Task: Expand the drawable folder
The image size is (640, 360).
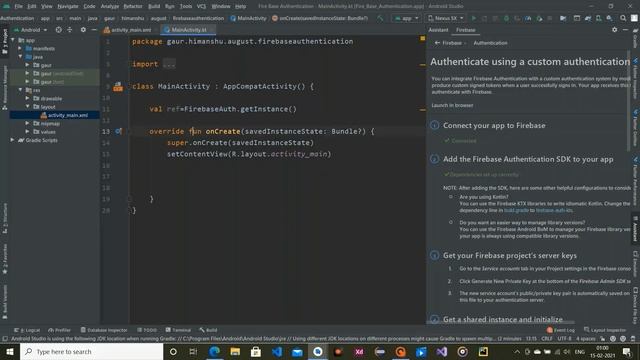Action: [x=27, y=98]
